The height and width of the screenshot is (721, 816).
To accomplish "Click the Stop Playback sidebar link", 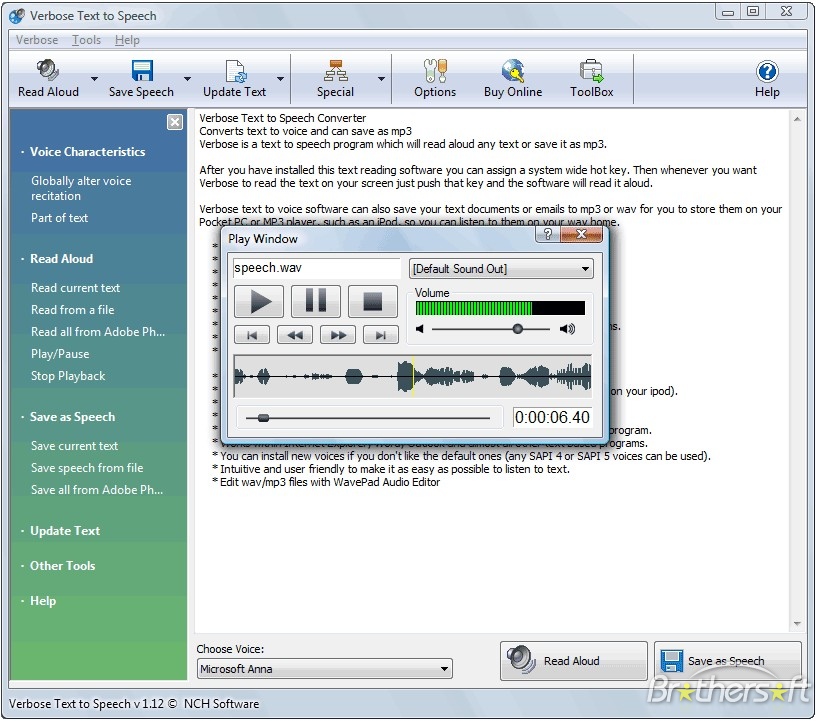I will [x=68, y=376].
